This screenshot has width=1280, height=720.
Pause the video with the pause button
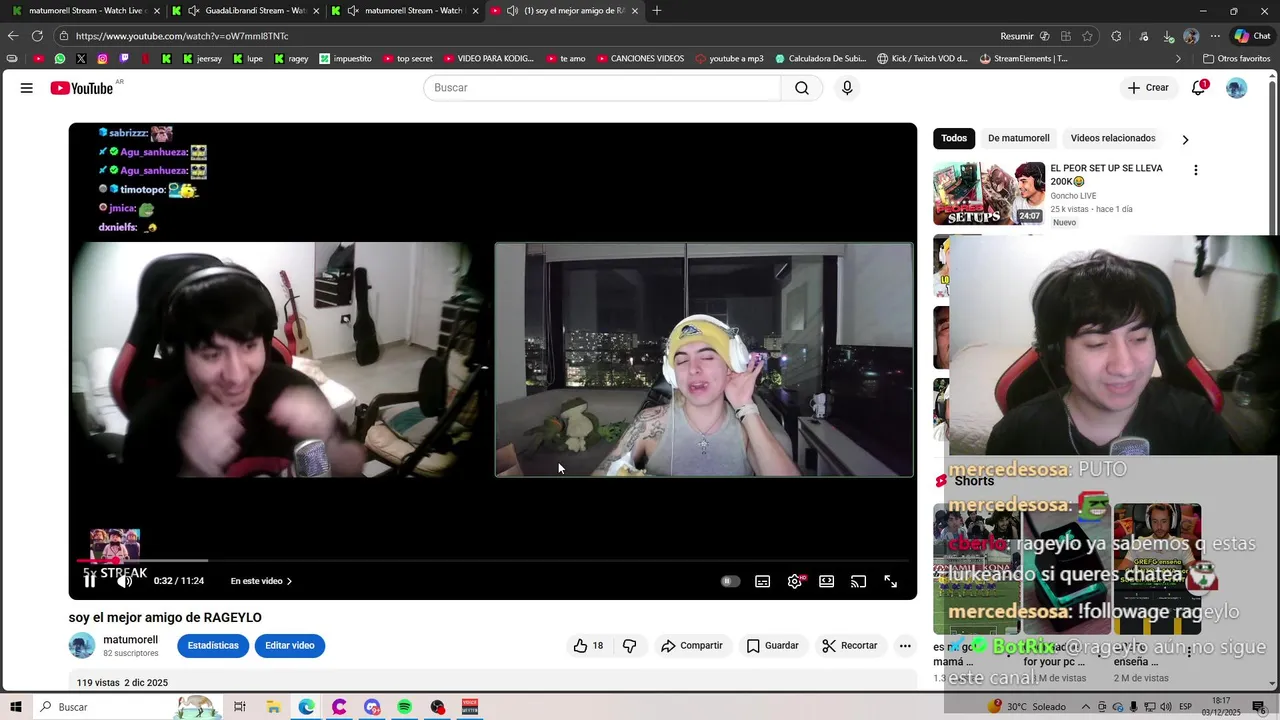(90, 581)
